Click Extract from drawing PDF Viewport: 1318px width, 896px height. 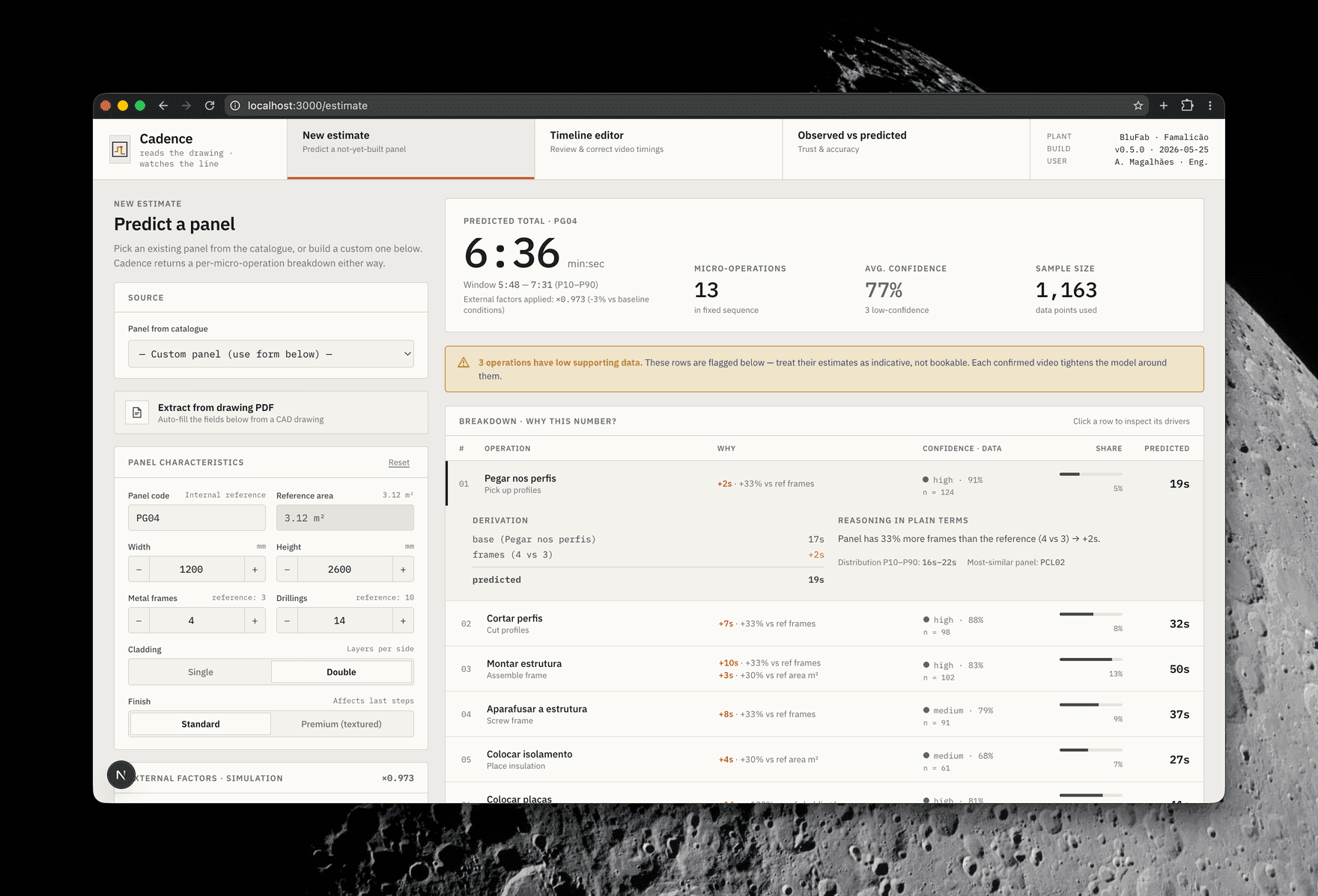click(271, 412)
